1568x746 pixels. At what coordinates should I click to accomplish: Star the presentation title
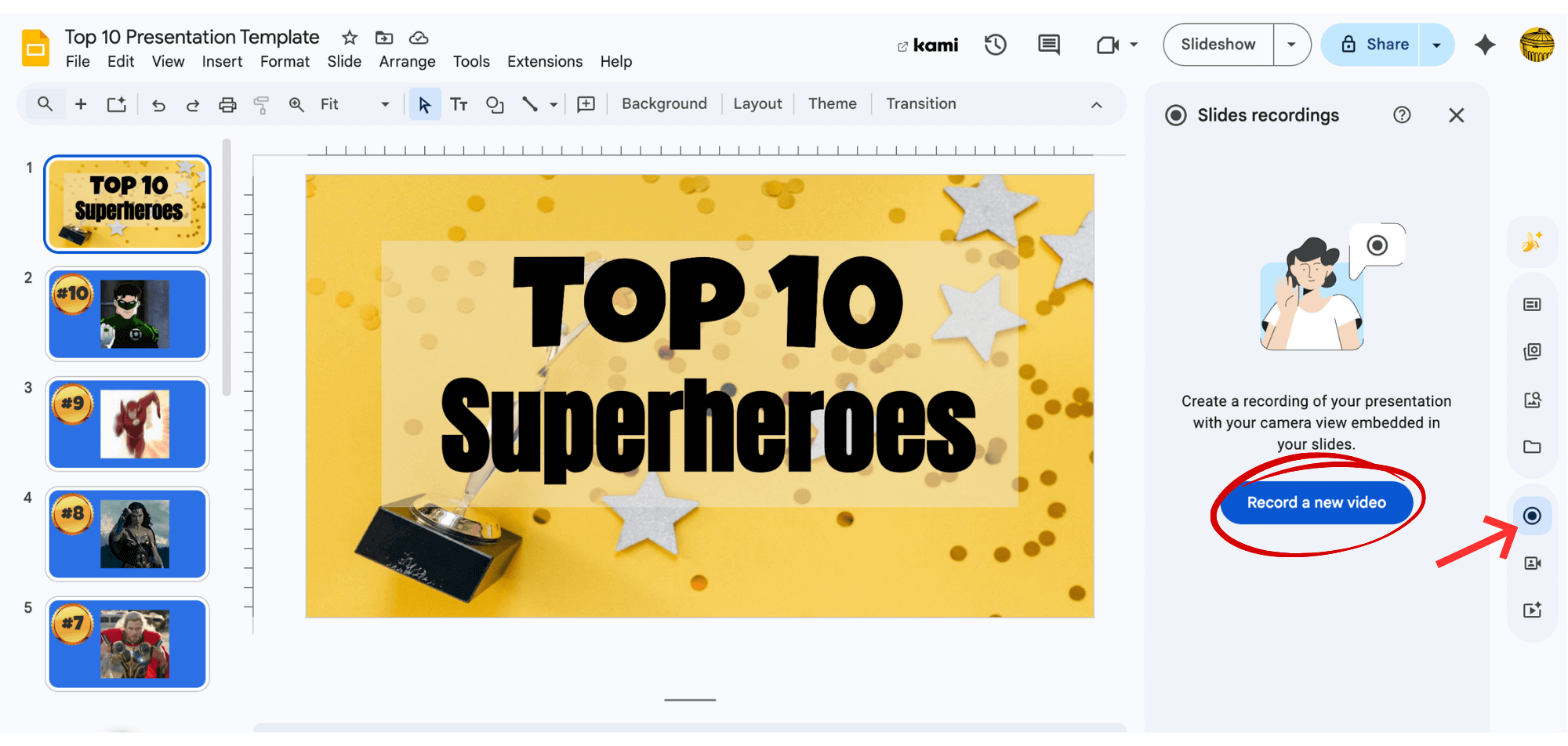tap(350, 38)
